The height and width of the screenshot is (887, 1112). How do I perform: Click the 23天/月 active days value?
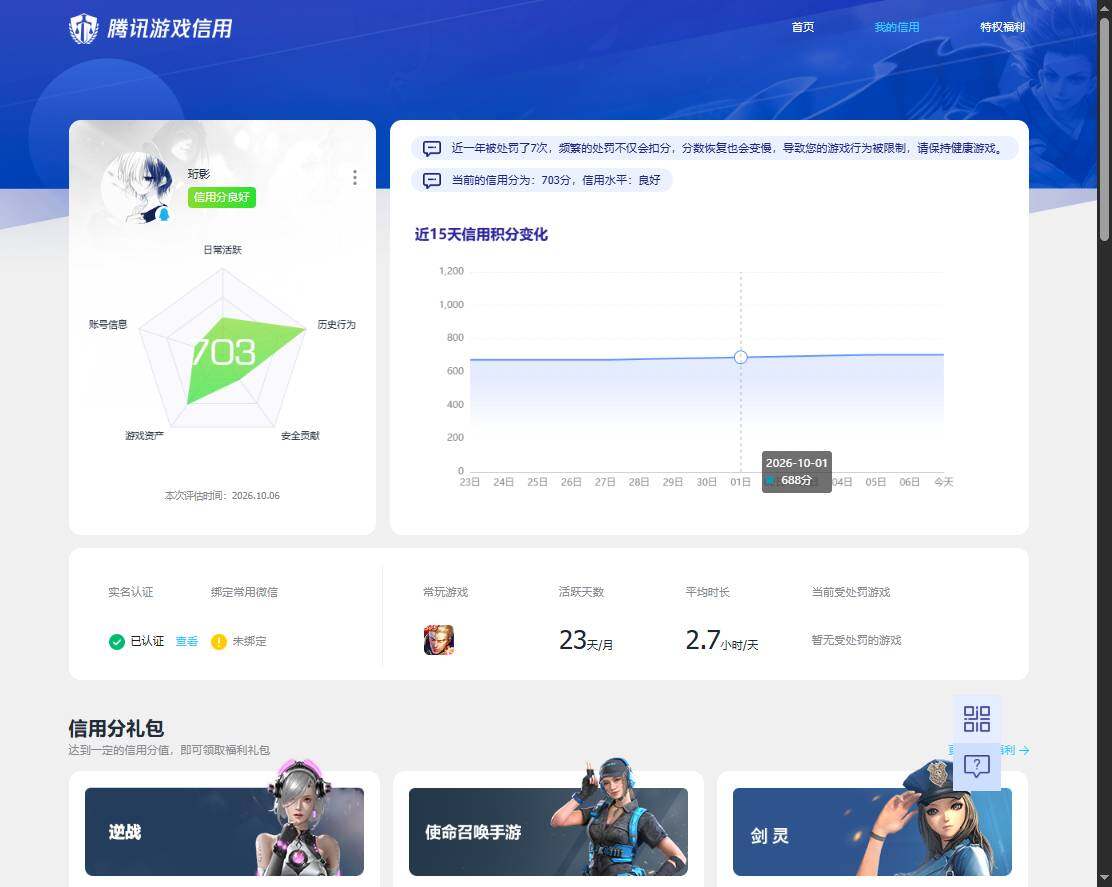586,640
